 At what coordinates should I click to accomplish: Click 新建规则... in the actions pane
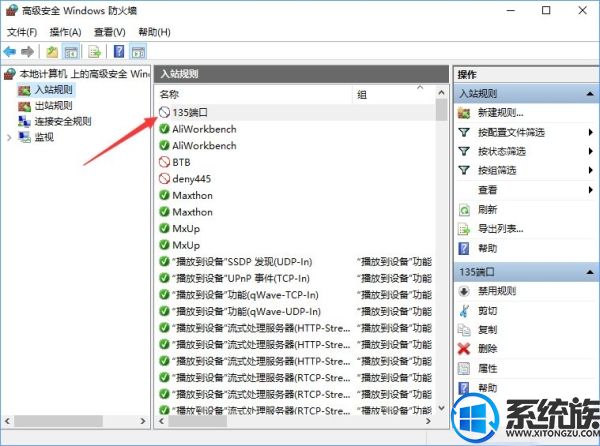501,113
